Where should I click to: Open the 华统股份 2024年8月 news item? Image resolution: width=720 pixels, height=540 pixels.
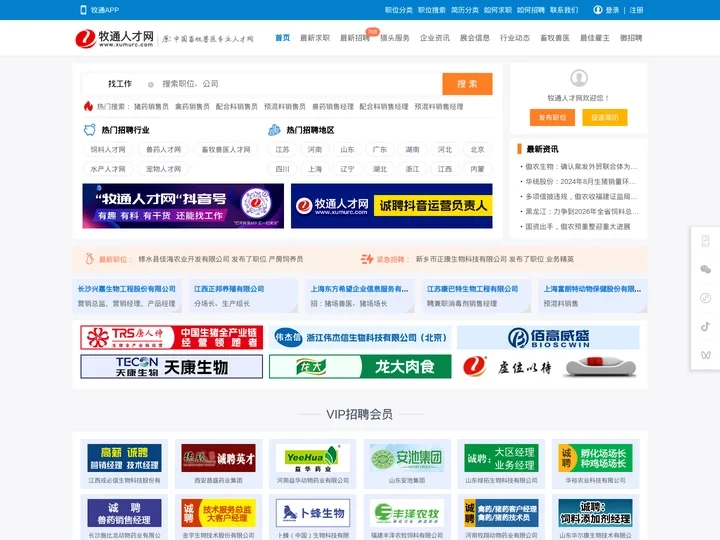pos(580,181)
